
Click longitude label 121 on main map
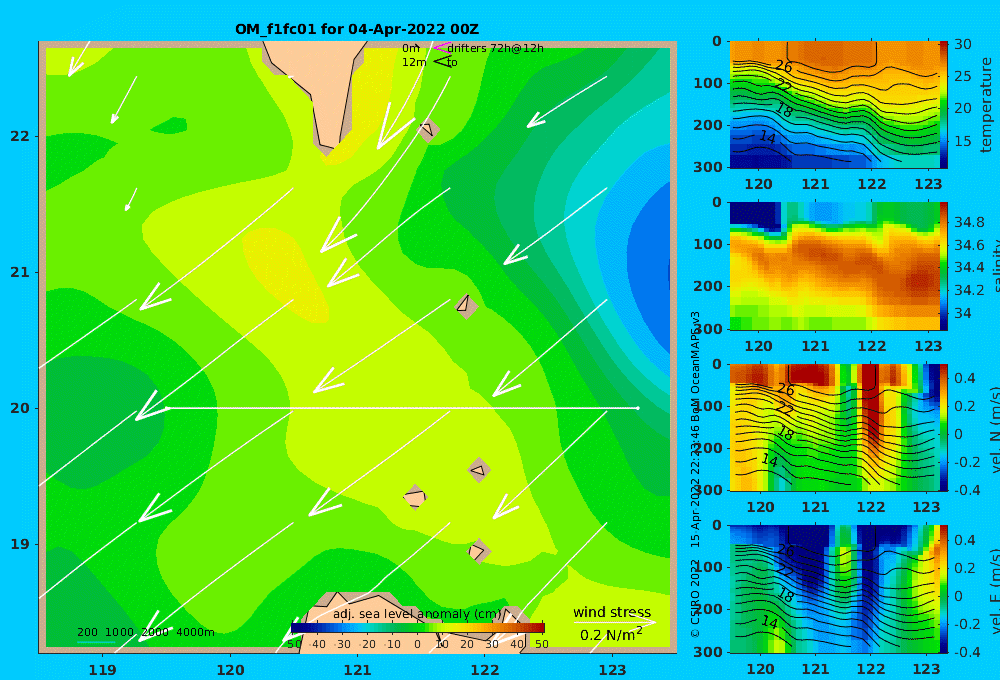(x=358, y=670)
